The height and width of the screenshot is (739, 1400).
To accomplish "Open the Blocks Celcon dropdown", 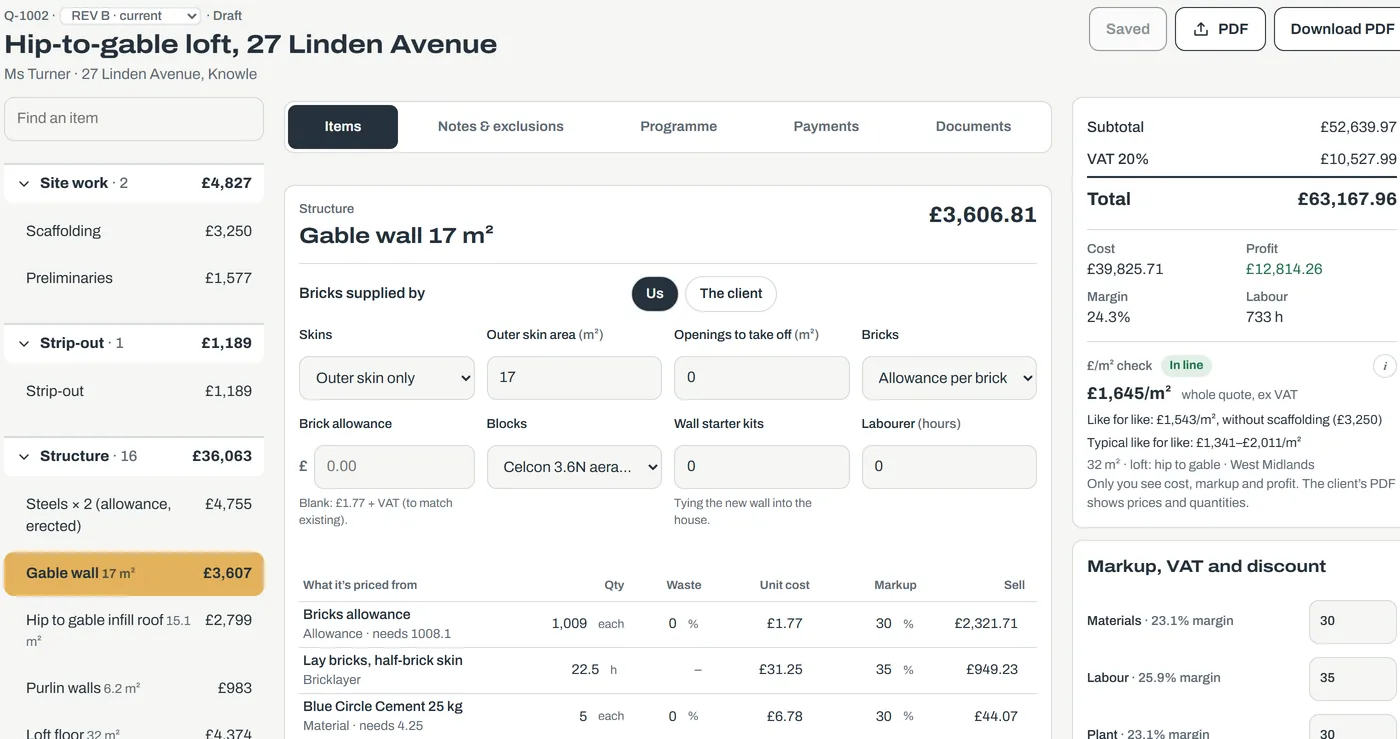I will (x=574, y=467).
